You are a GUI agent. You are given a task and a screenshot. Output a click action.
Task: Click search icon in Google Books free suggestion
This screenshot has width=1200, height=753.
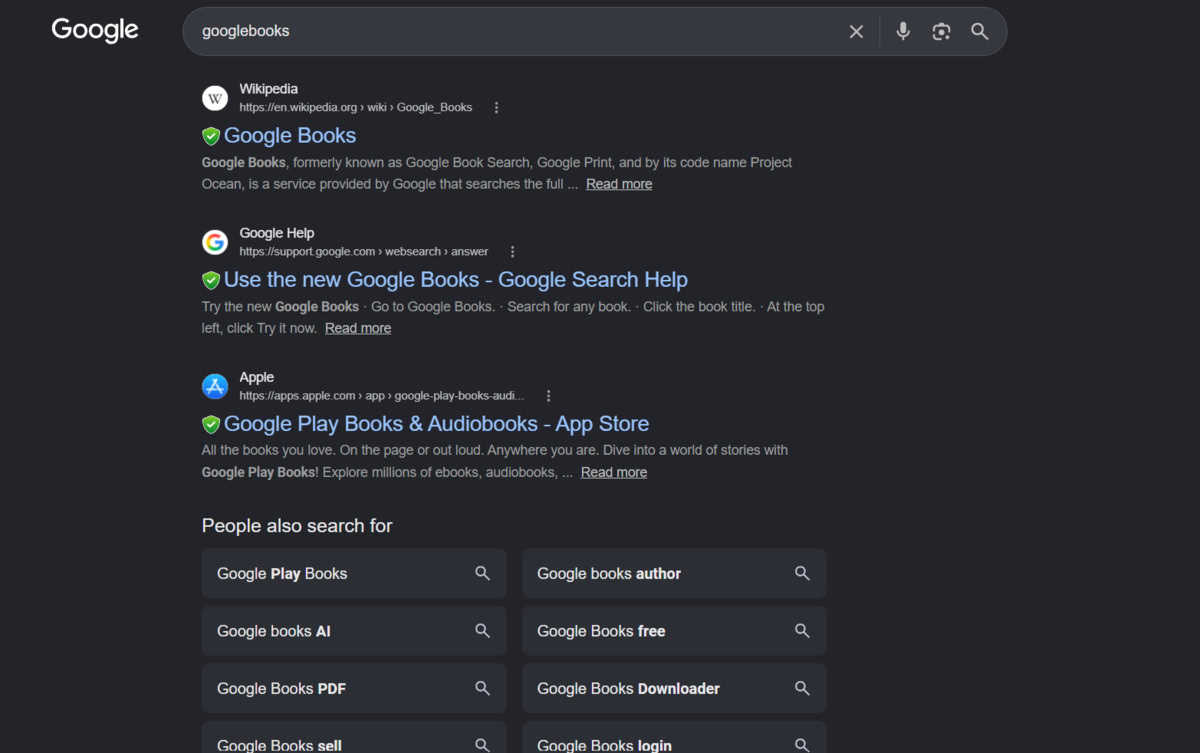tap(802, 631)
